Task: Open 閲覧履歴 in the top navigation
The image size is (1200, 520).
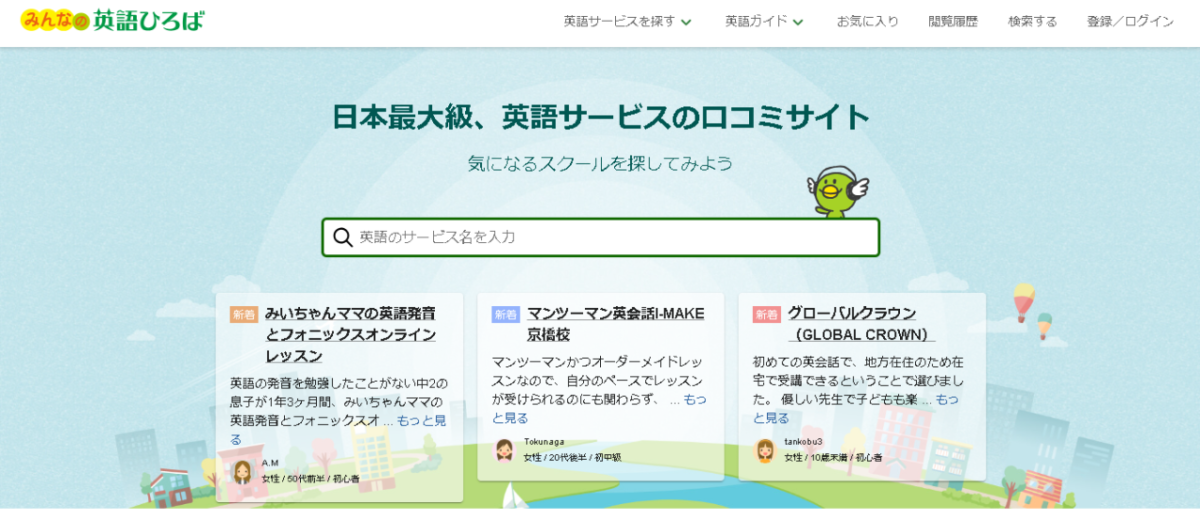Action: point(953,21)
